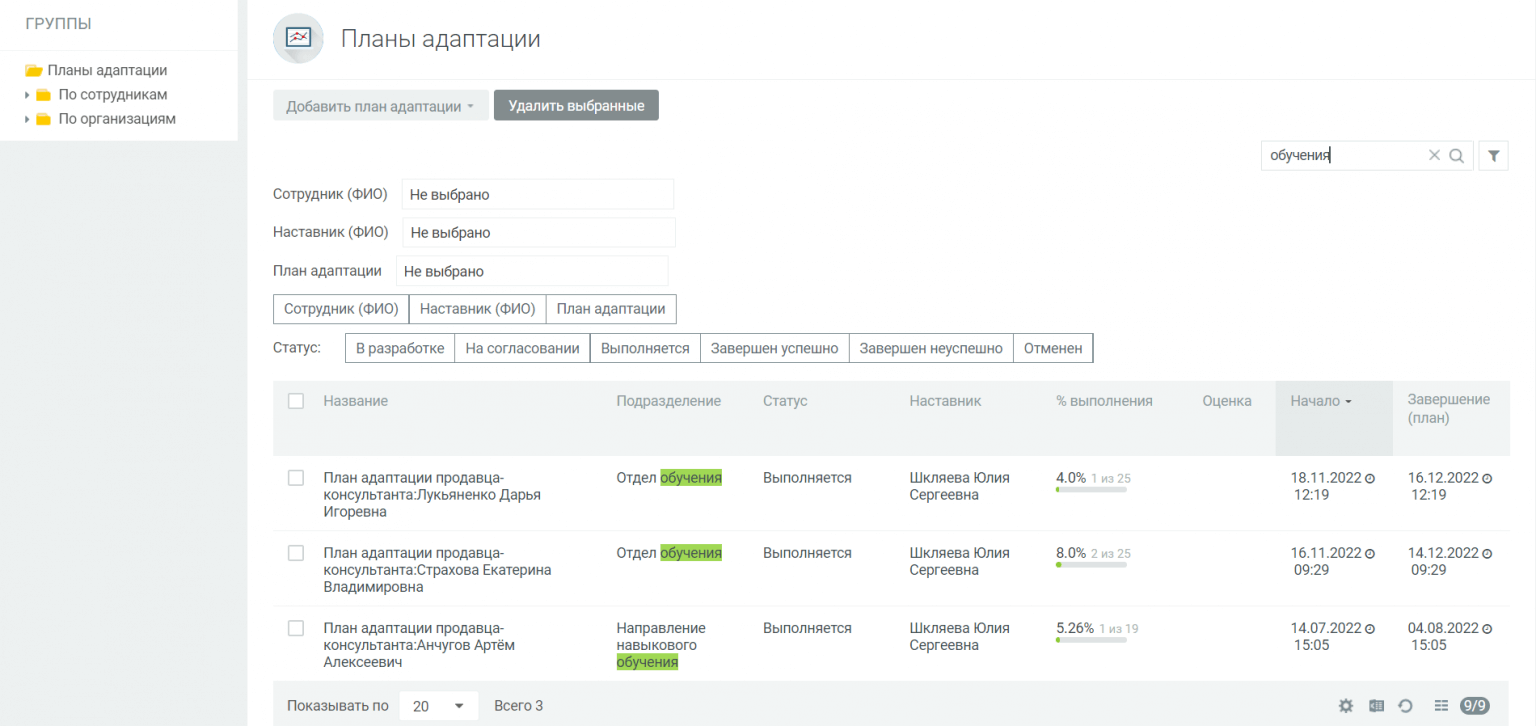Viewport: 1536px width, 726px height.
Task: Click the 8.0% progress bar for Страхова
Action: (1091, 565)
